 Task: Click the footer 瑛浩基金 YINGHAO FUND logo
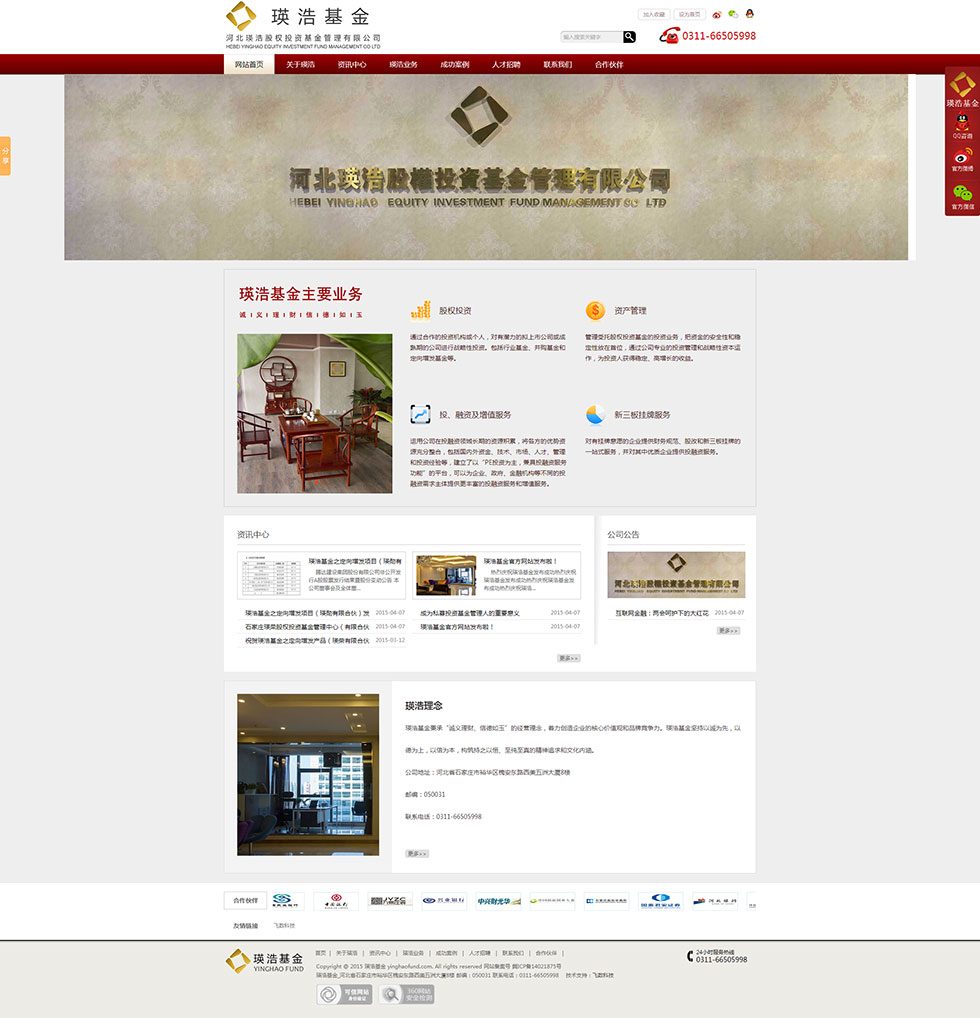(x=264, y=962)
